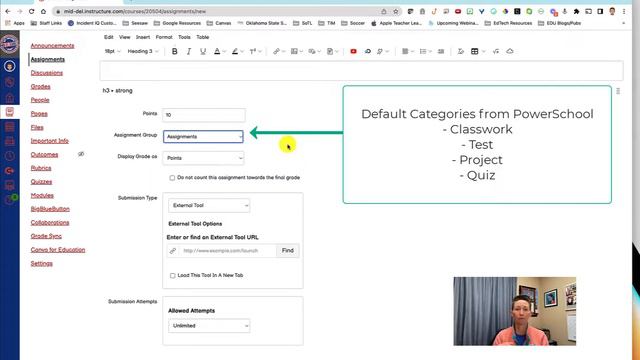Click the Find button for external tool
This screenshot has width=640, height=360.
point(288,251)
